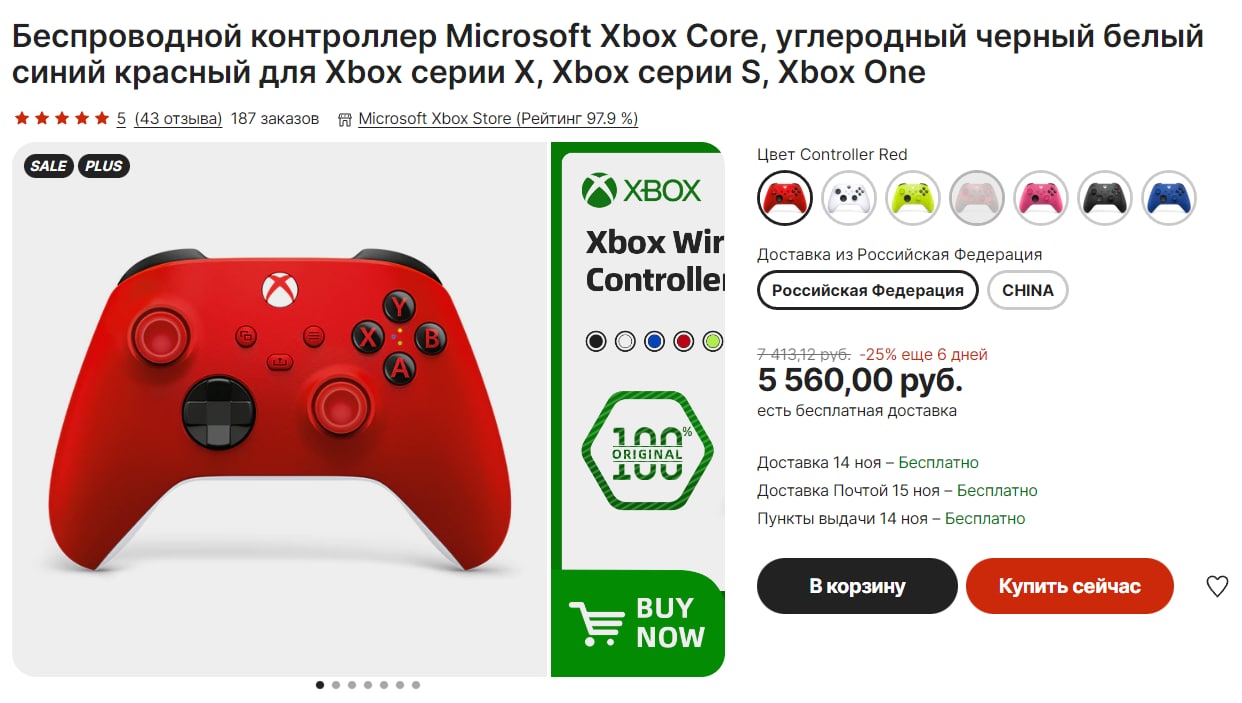The image size is (1242, 703).
Task: Click the Купить сейчас button
Action: click(1069, 586)
